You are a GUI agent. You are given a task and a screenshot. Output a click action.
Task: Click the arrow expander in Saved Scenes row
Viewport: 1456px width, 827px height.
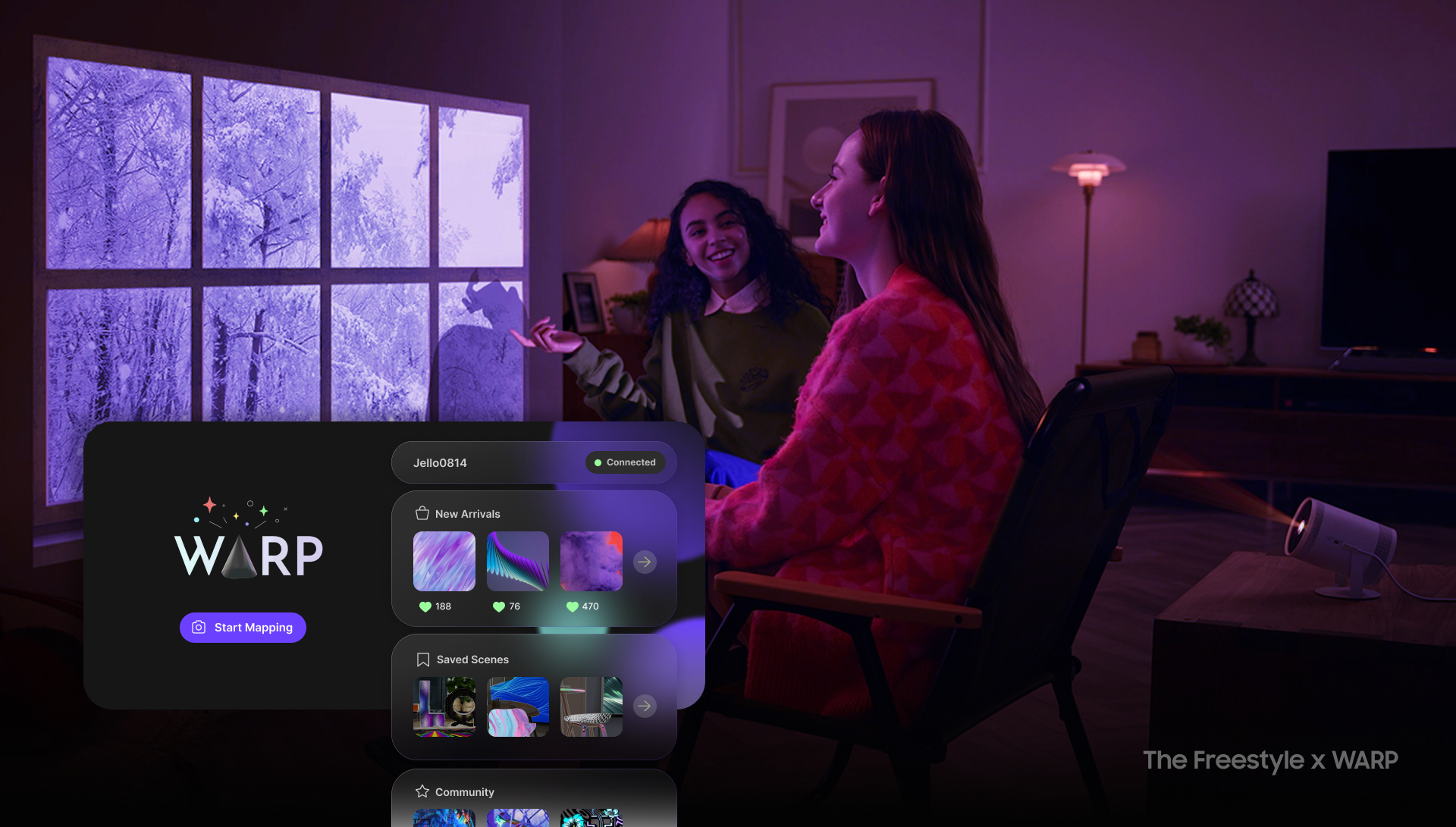click(x=647, y=706)
